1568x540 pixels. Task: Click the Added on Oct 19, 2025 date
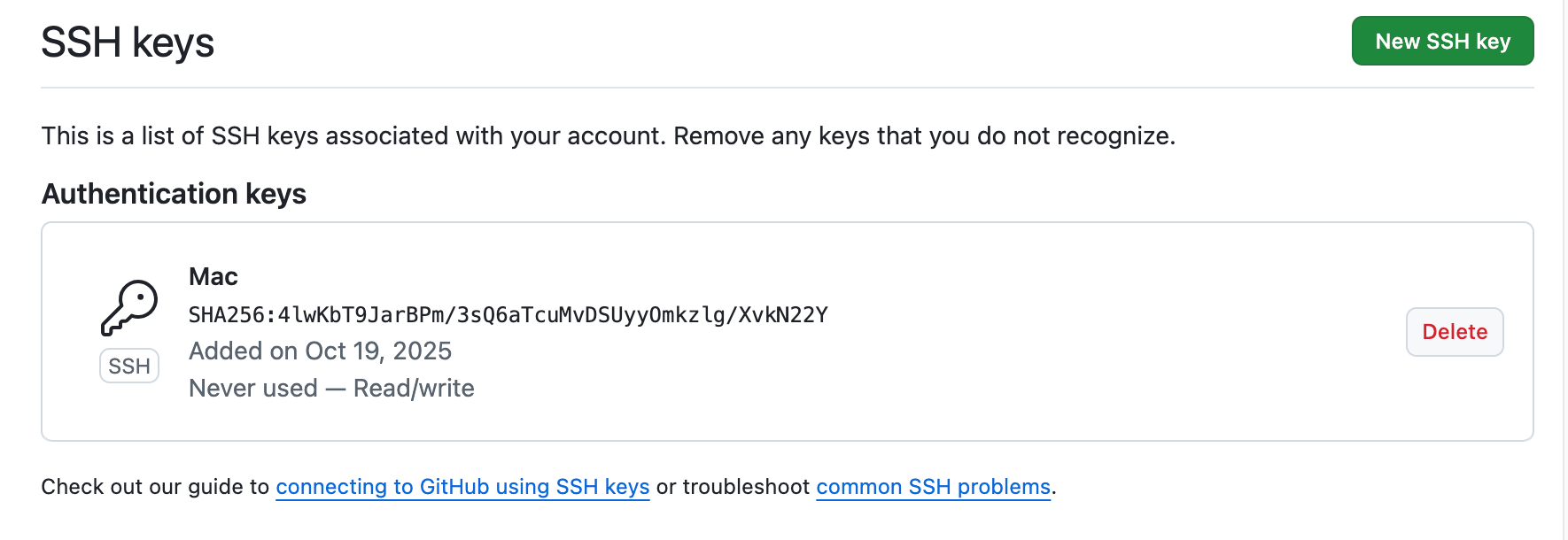(x=320, y=351)
